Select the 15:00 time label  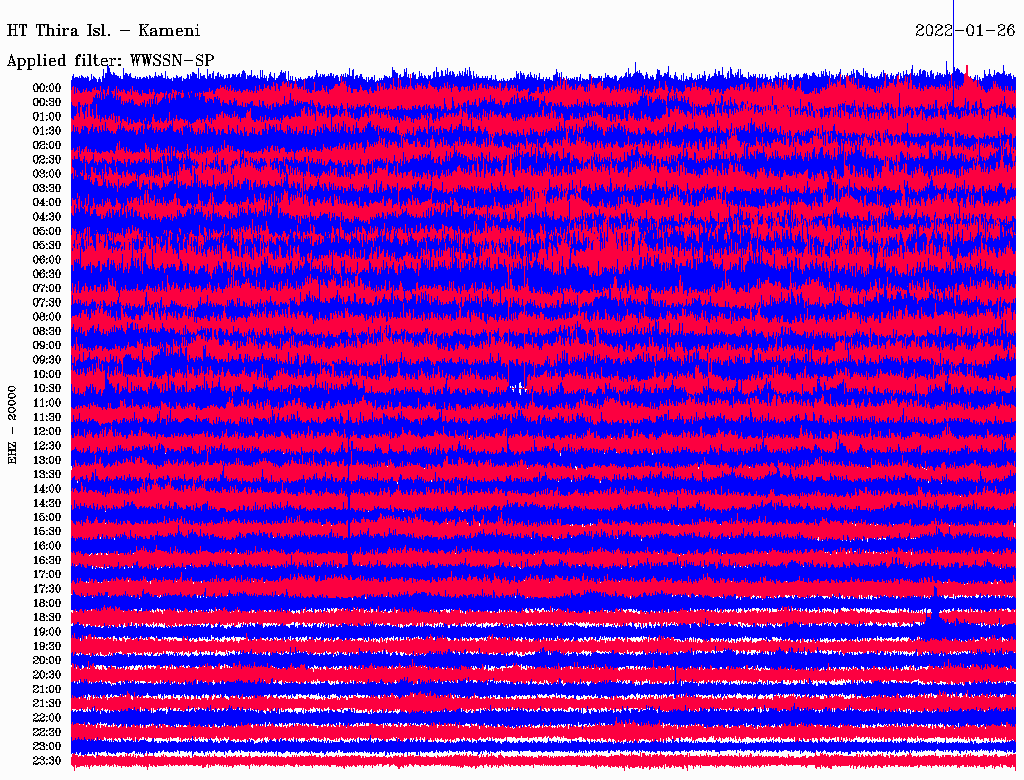47,517
